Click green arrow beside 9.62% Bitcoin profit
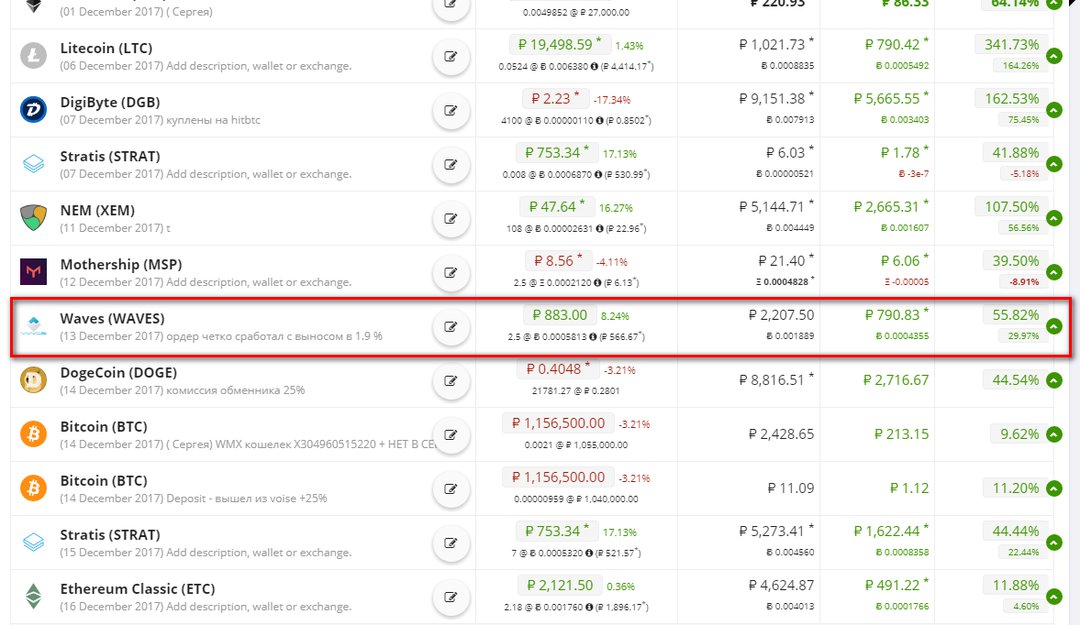Viewport: 1080px width, 625px height. (x=1054, y=434)
